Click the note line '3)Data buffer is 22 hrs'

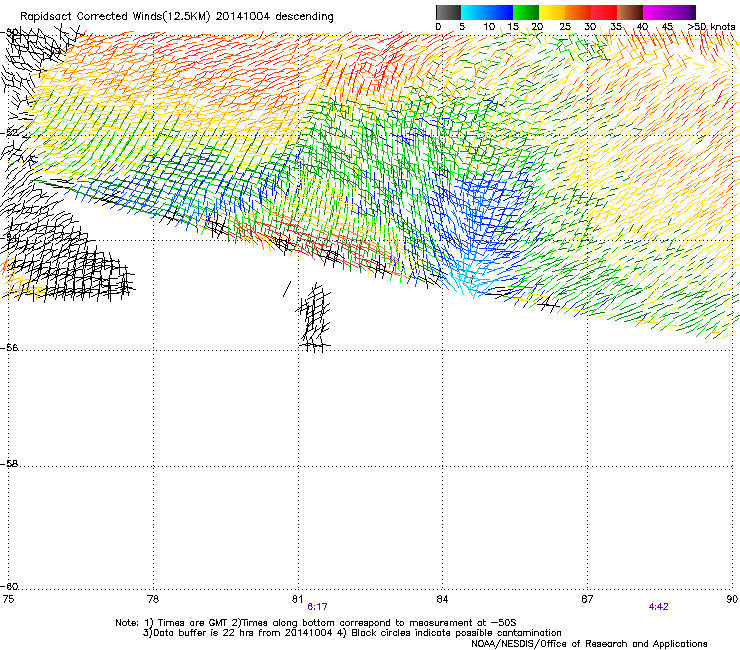(352, 633)
